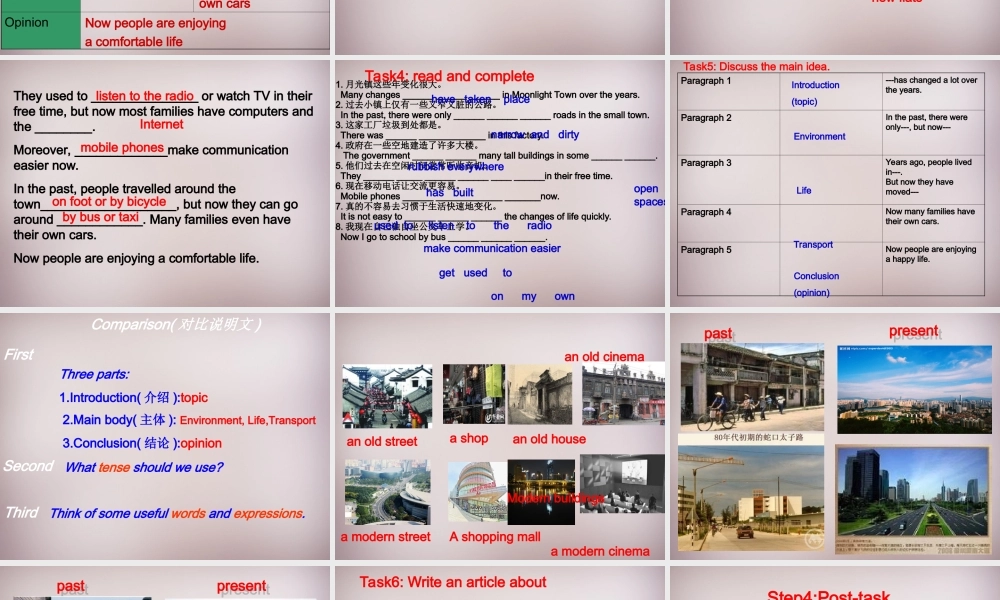Open the Conclusion (opinion) row for Paragraph 5
This screenshot has height=600, width=1000.
[815, 284]
